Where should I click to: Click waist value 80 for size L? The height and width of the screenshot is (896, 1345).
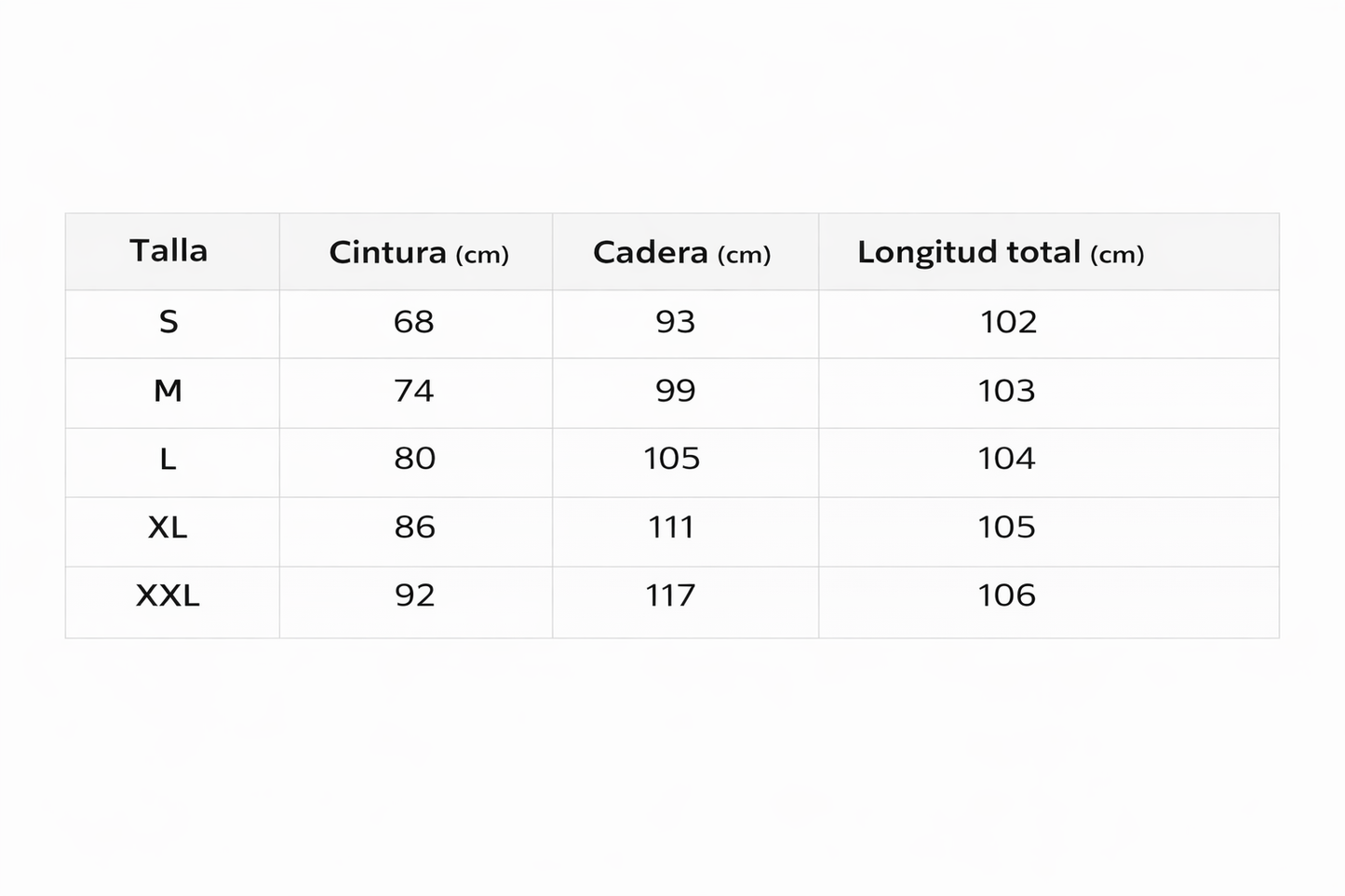coord(414,459)
